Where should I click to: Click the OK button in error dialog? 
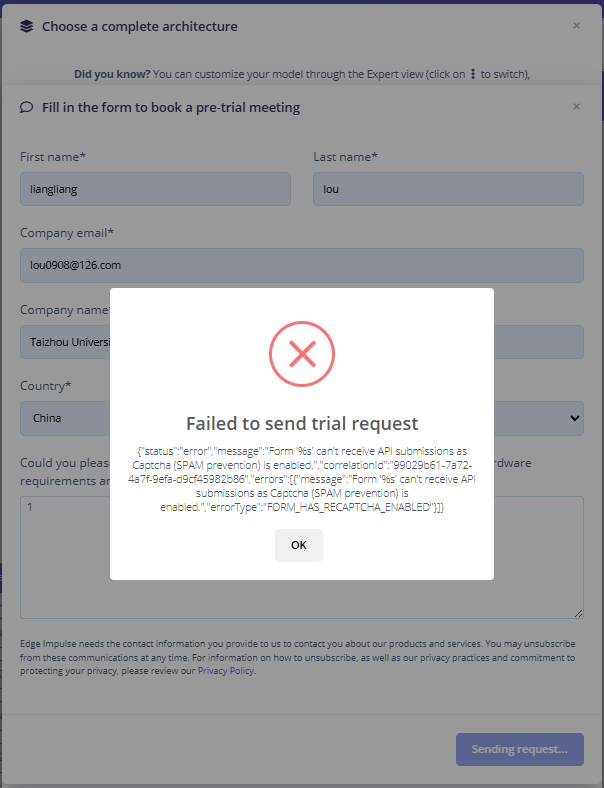tap(299, 545)
